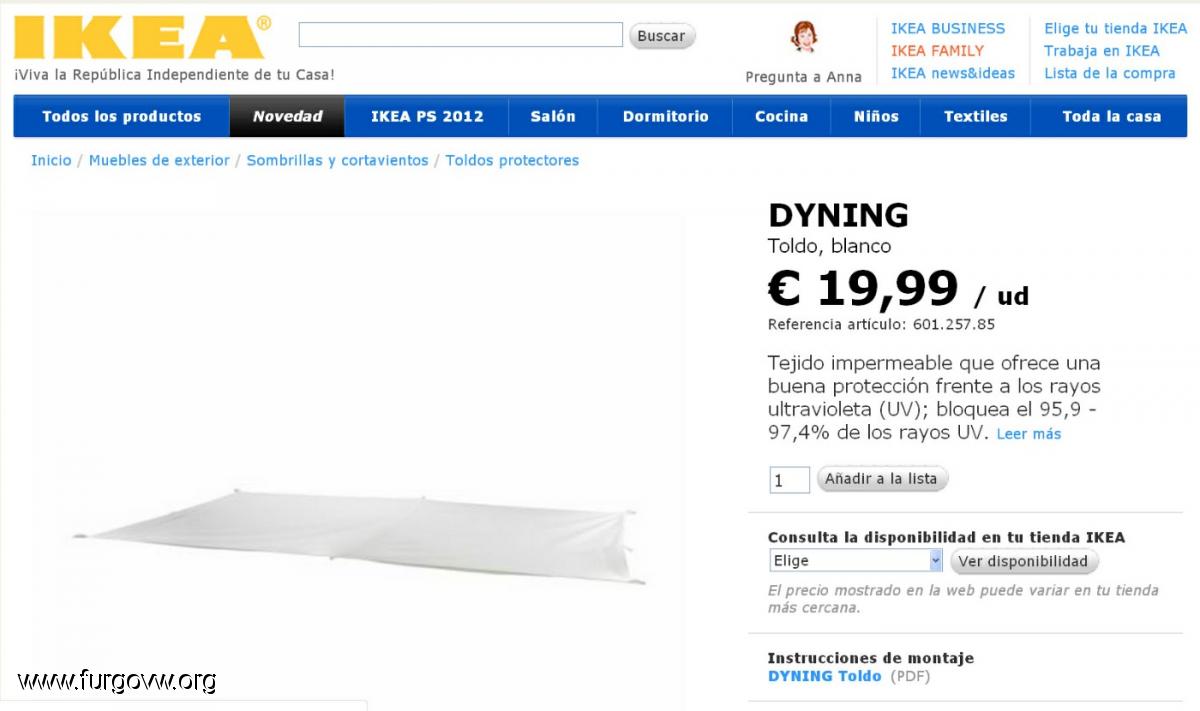The height and width of the screenshot is (711, 1200).
Task: Open the DYNING Toldo PDF instructions link
Action: 825,676
